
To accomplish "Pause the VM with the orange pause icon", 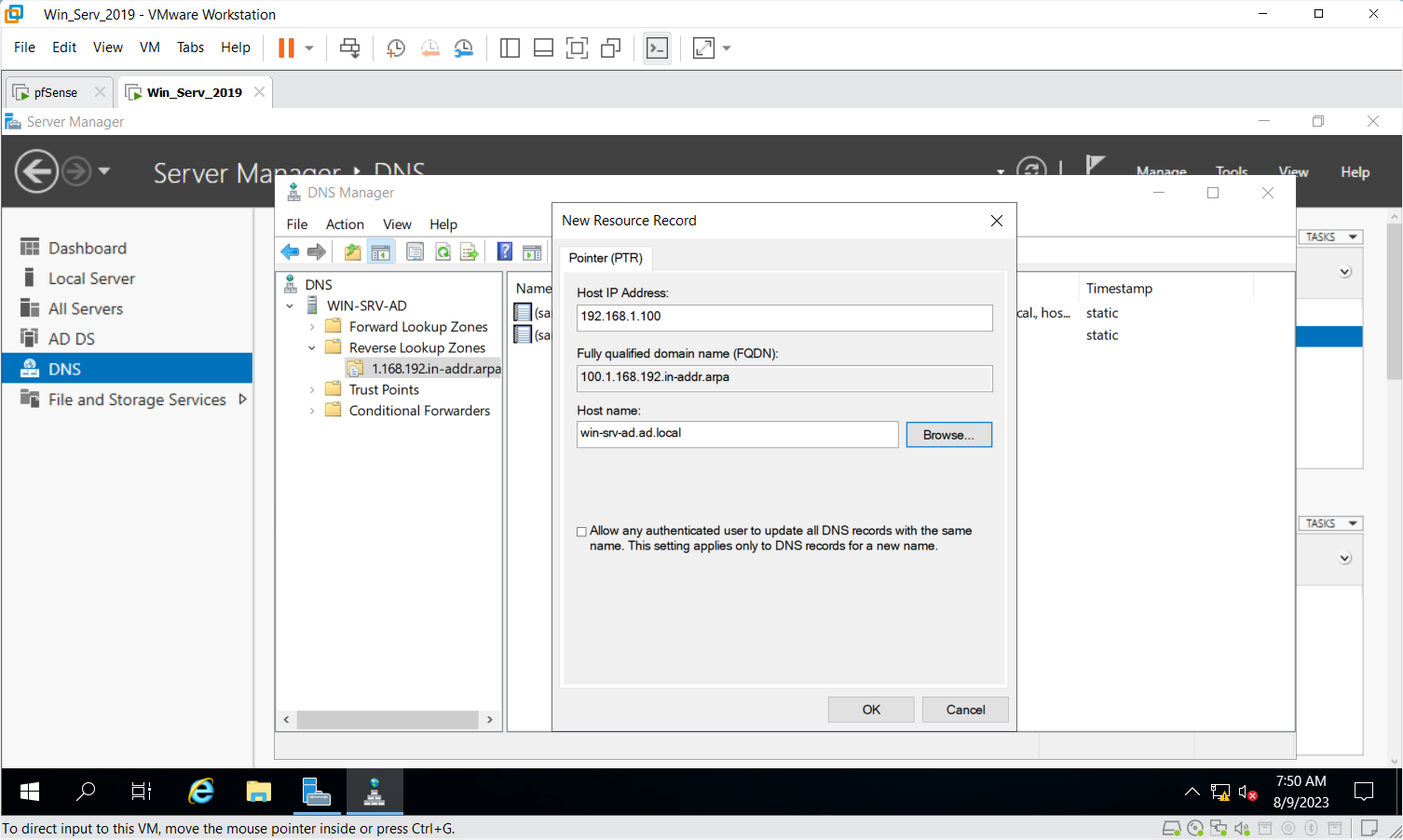I will click(x=286, y=47).
